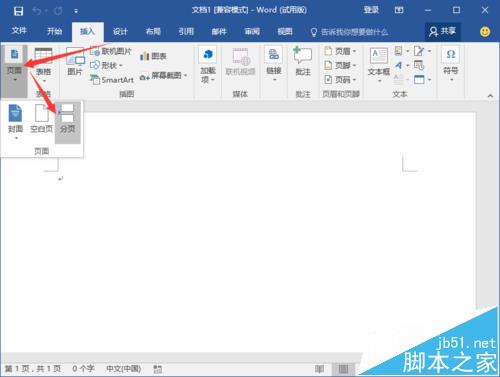Image resolution: width=500 pixels, height=377 pixels.
Task: Click the 联机视频 online video icon
Action: [x=240, y=62]
